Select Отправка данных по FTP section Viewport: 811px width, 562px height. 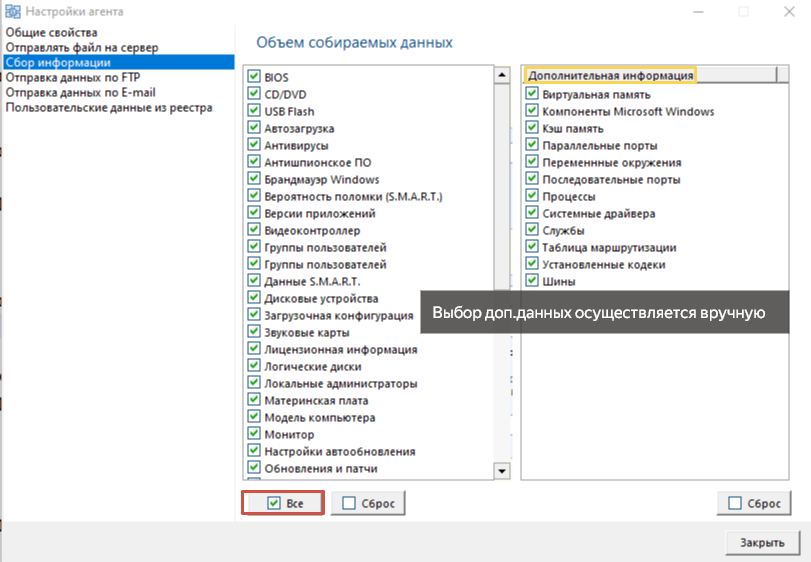73,78
